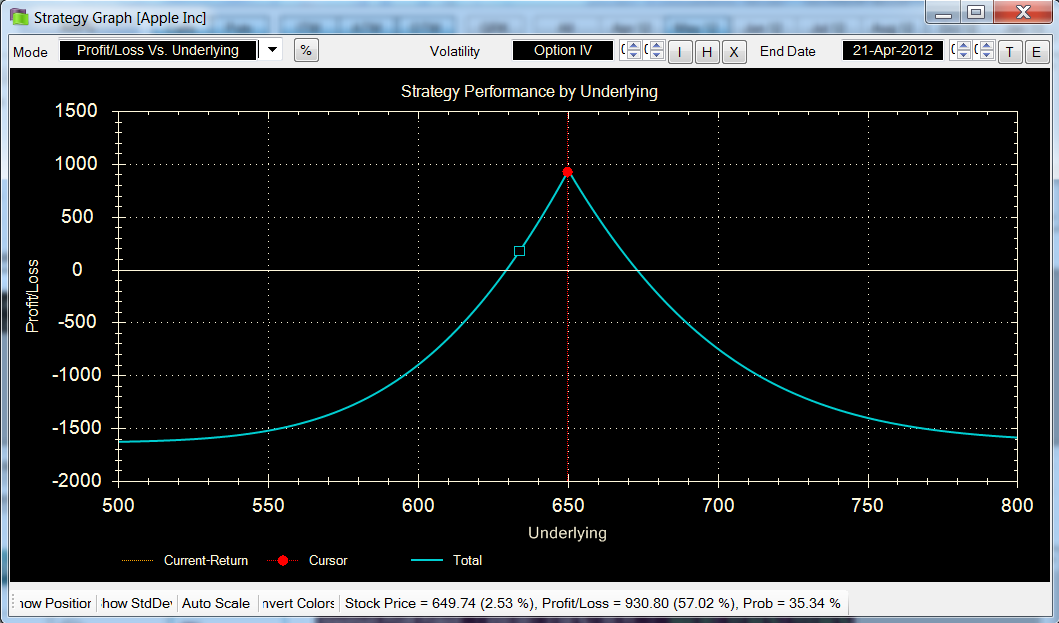Click the spinner immediately right of Option IV

(631, 50)
